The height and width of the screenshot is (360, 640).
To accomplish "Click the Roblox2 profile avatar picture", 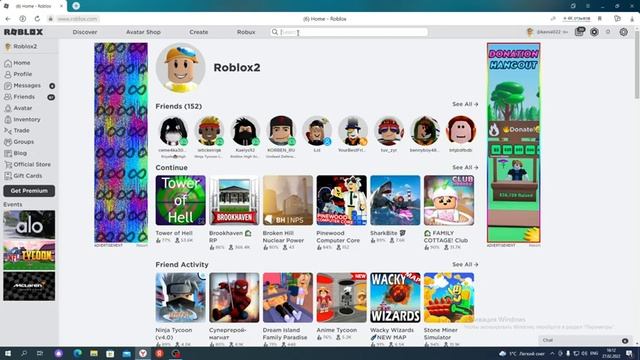I will (180, 68).
